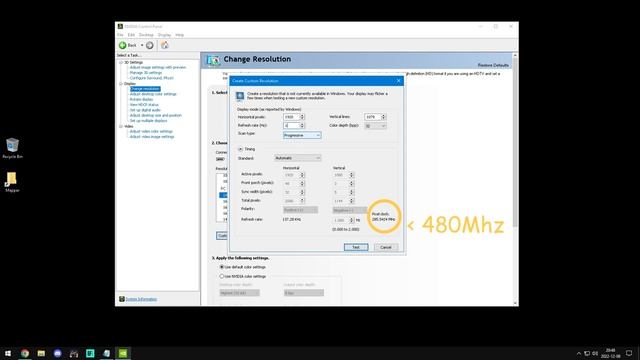
Task: Show hidden system tray icons chevron
Action: coord(578,353)
